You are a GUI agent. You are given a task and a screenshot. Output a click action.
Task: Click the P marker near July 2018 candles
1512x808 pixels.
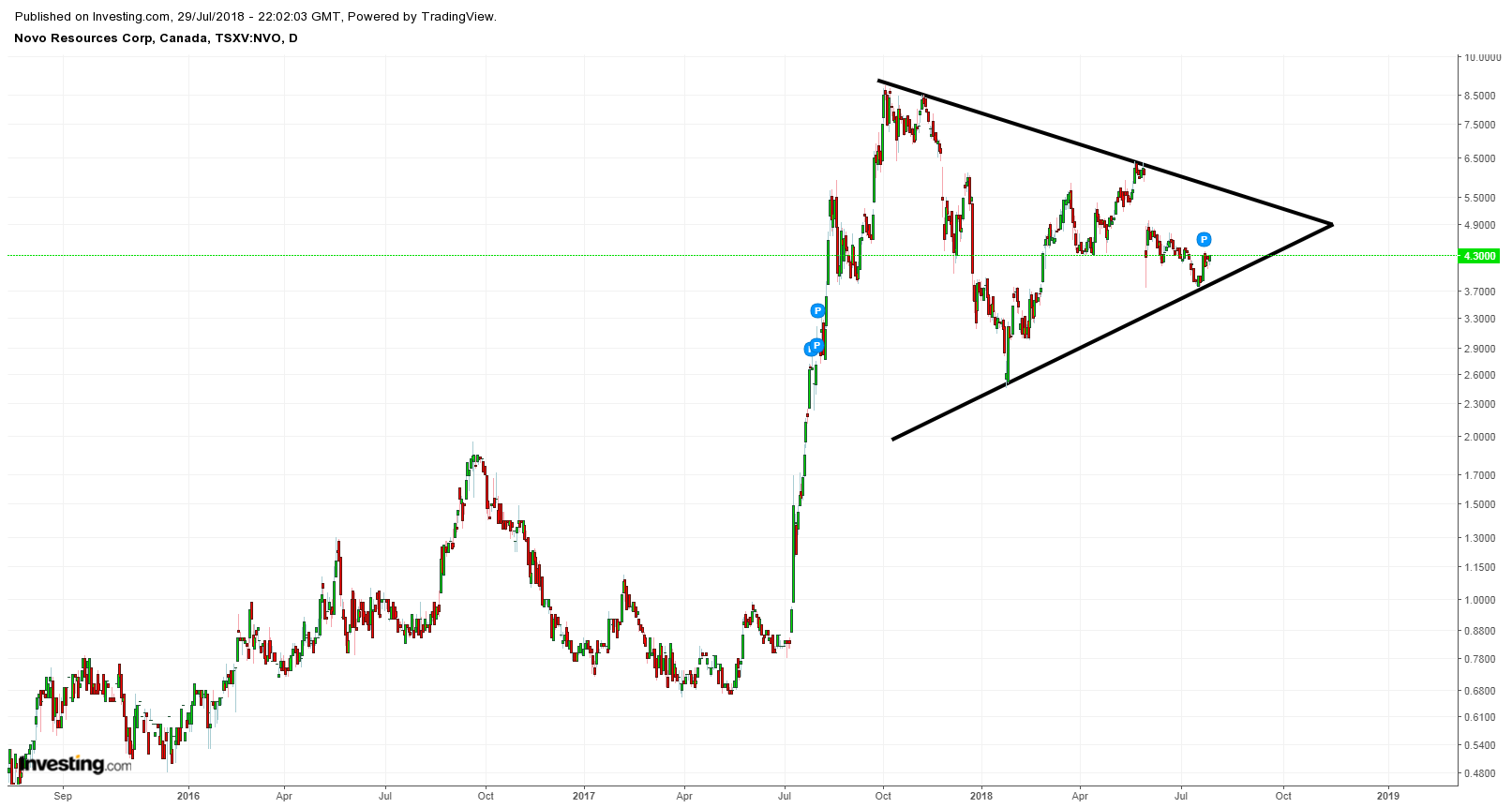click(x=1204, y=239)
